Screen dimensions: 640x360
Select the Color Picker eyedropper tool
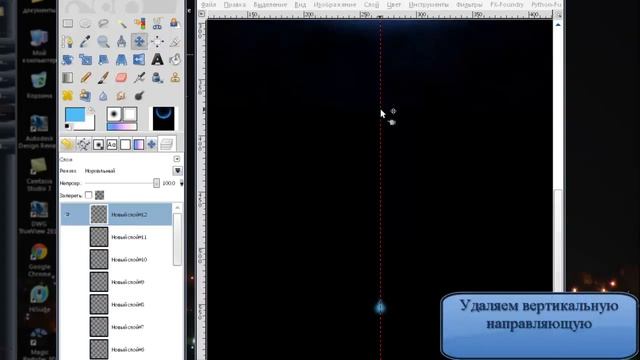pyautogui.click(x=85, y=41)
